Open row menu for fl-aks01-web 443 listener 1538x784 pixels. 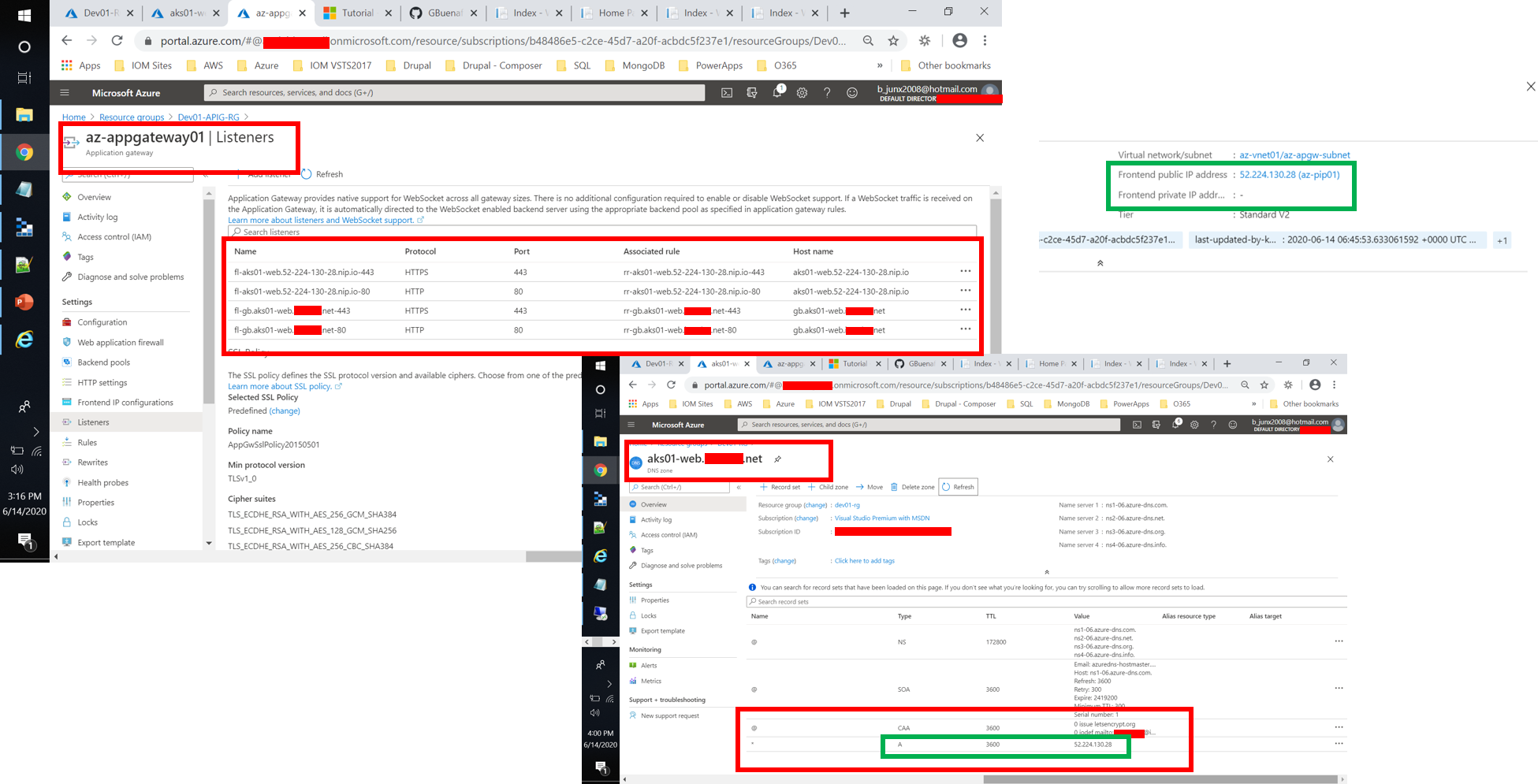(x=965, y=271)
